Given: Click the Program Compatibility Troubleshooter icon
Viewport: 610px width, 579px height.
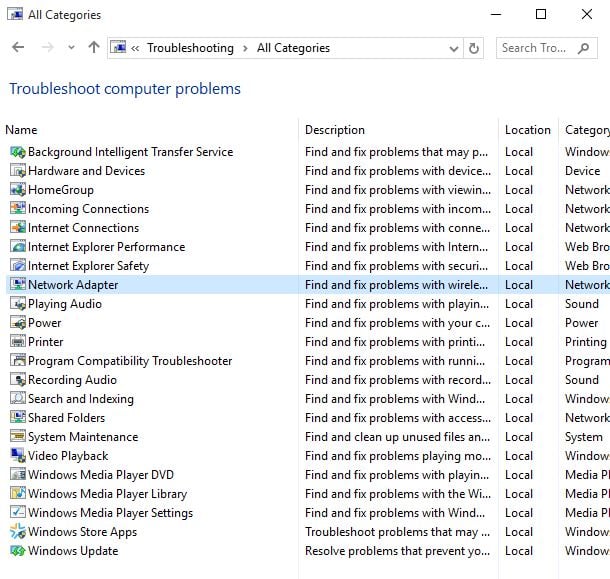Looking at the screenshot, I should tap(18, 361).
